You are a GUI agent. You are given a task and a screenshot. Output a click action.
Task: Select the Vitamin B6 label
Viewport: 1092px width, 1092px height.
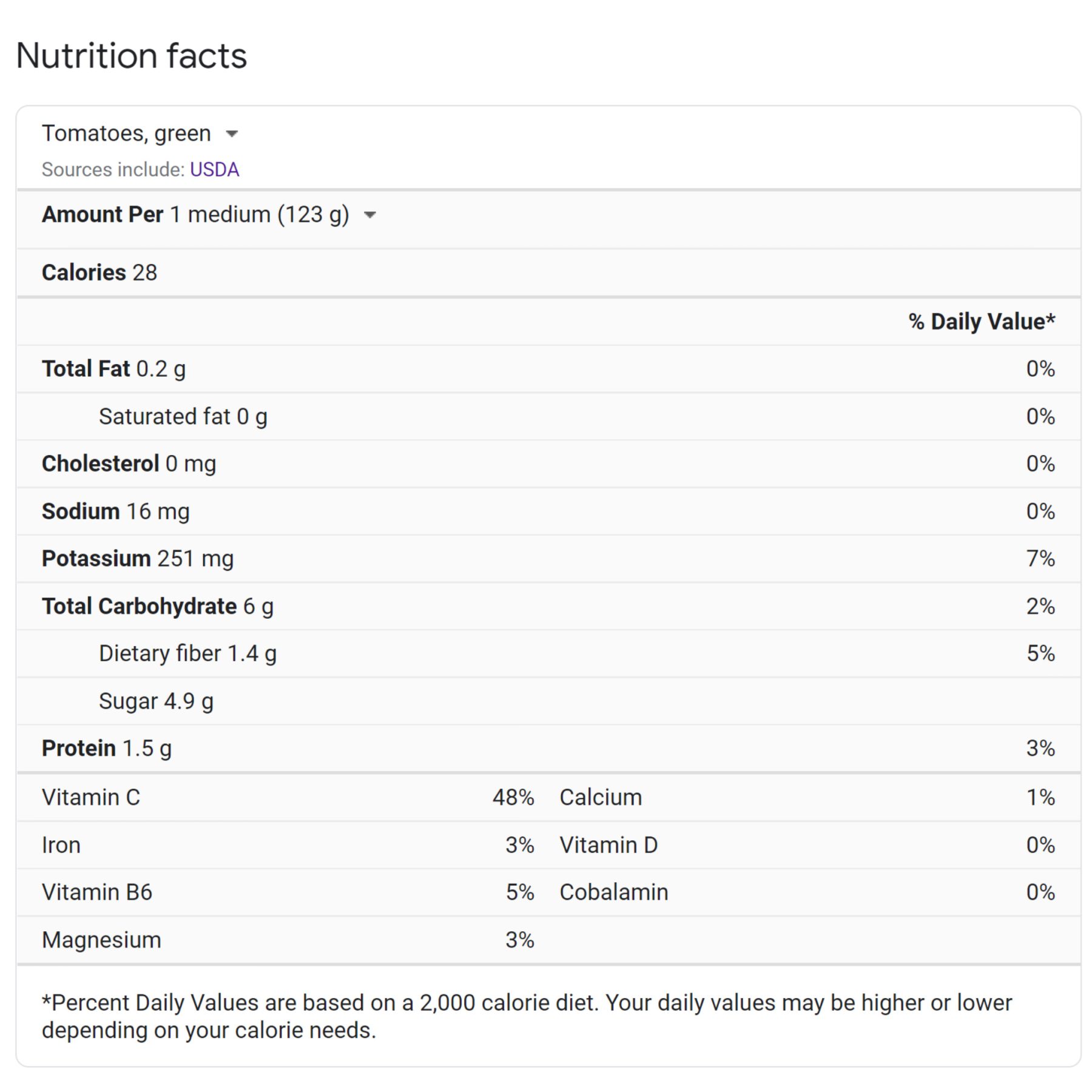96,892
